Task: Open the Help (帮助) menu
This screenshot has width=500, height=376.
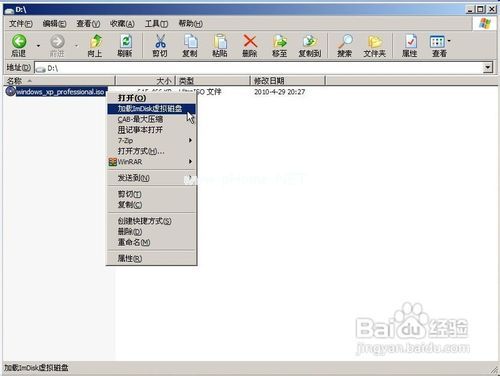Action: pos(190,24)
